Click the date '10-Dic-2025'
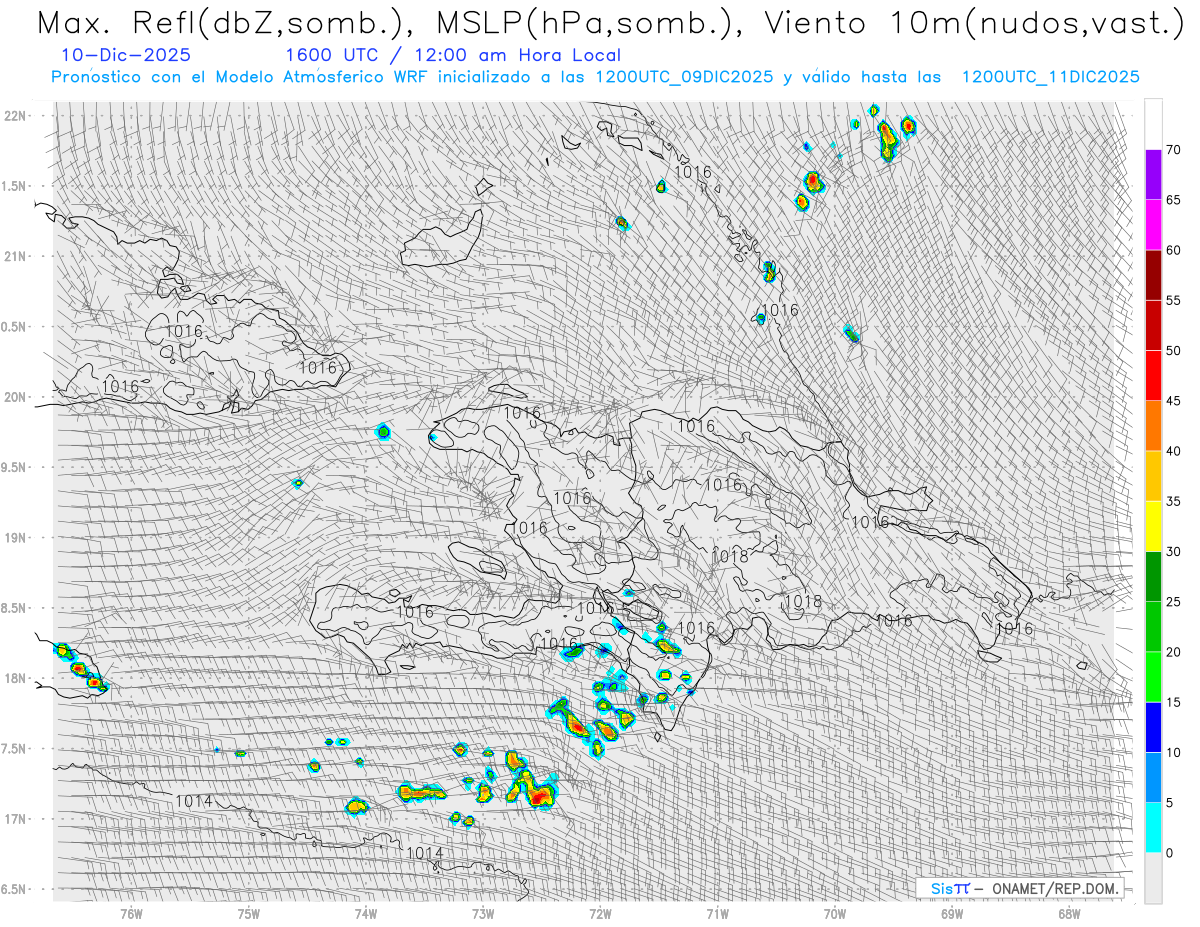The image size is (1200, 927). point(125,55)
